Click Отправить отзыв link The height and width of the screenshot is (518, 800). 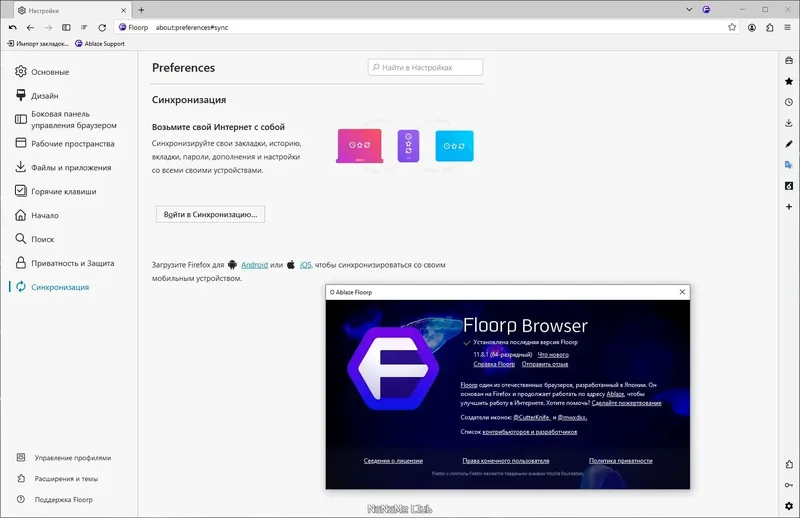pyautogui.click(x=545, y=364)
